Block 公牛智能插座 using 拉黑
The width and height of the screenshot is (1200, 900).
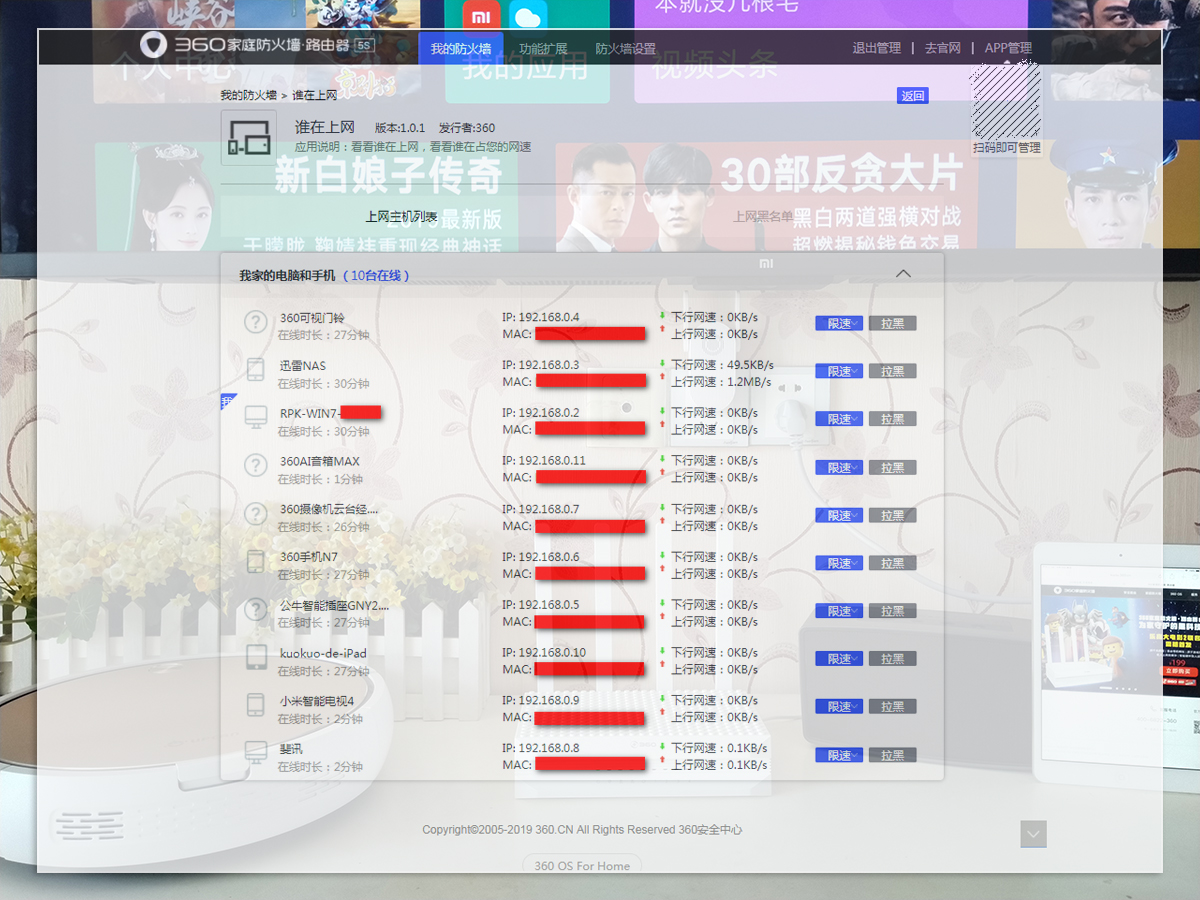pos(892,611)
